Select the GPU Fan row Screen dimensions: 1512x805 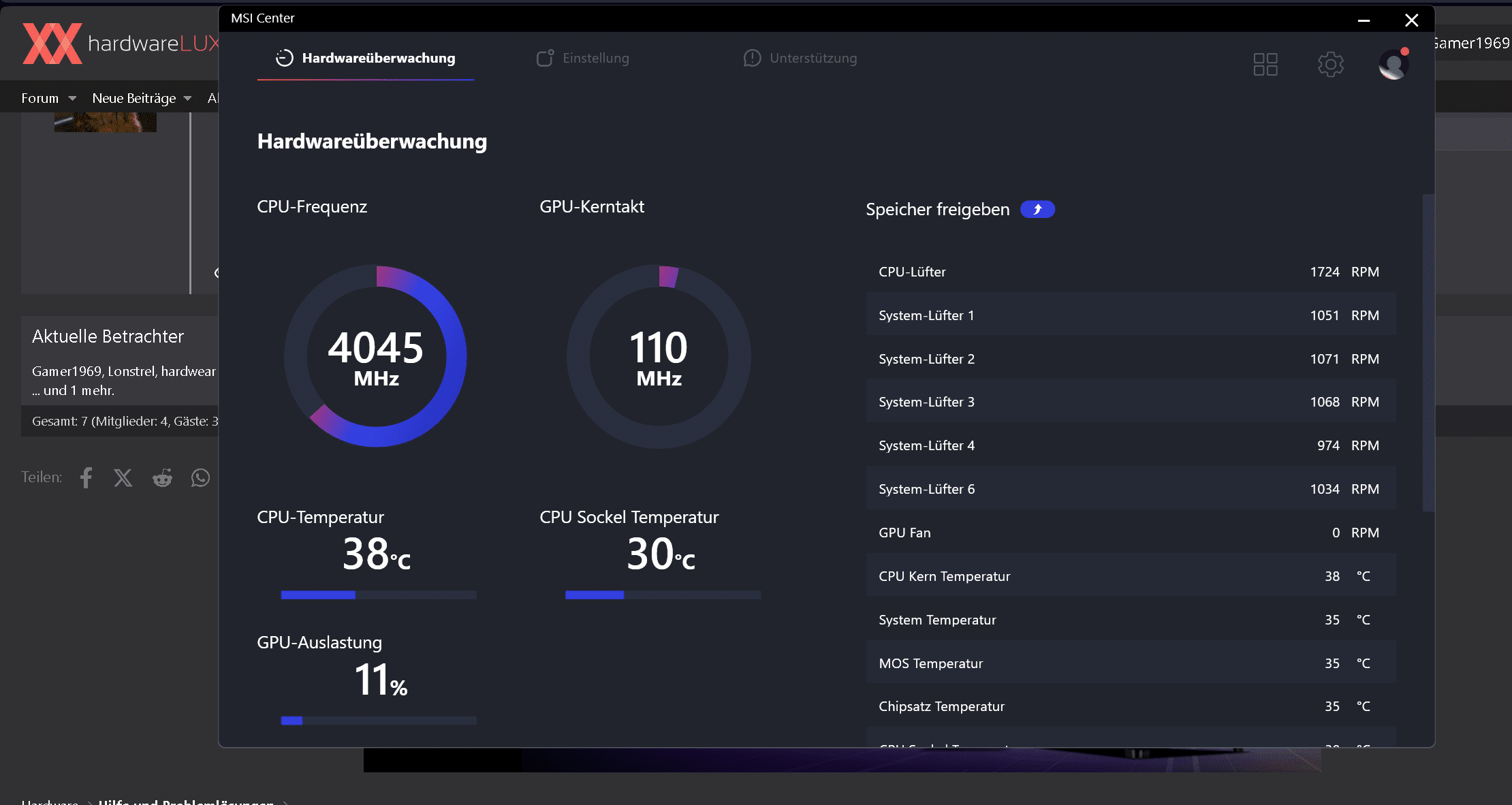(x=1131, y=533)
